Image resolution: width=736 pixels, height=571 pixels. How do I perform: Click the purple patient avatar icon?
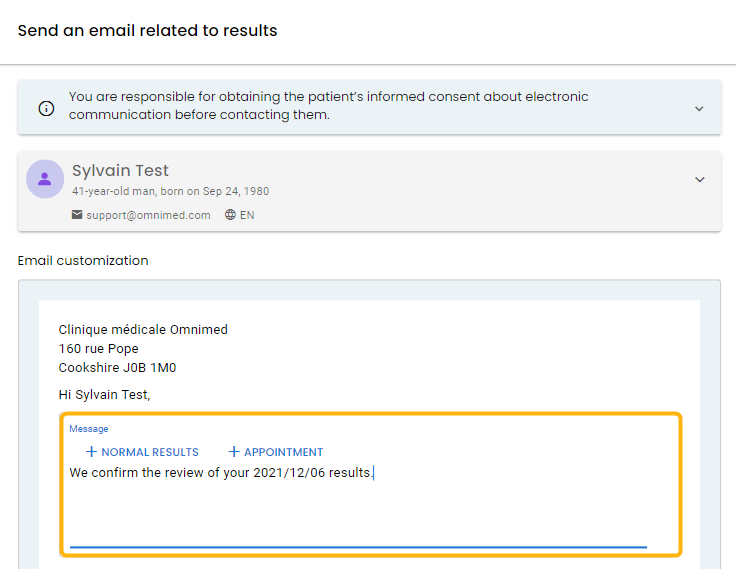pos(45,179)
